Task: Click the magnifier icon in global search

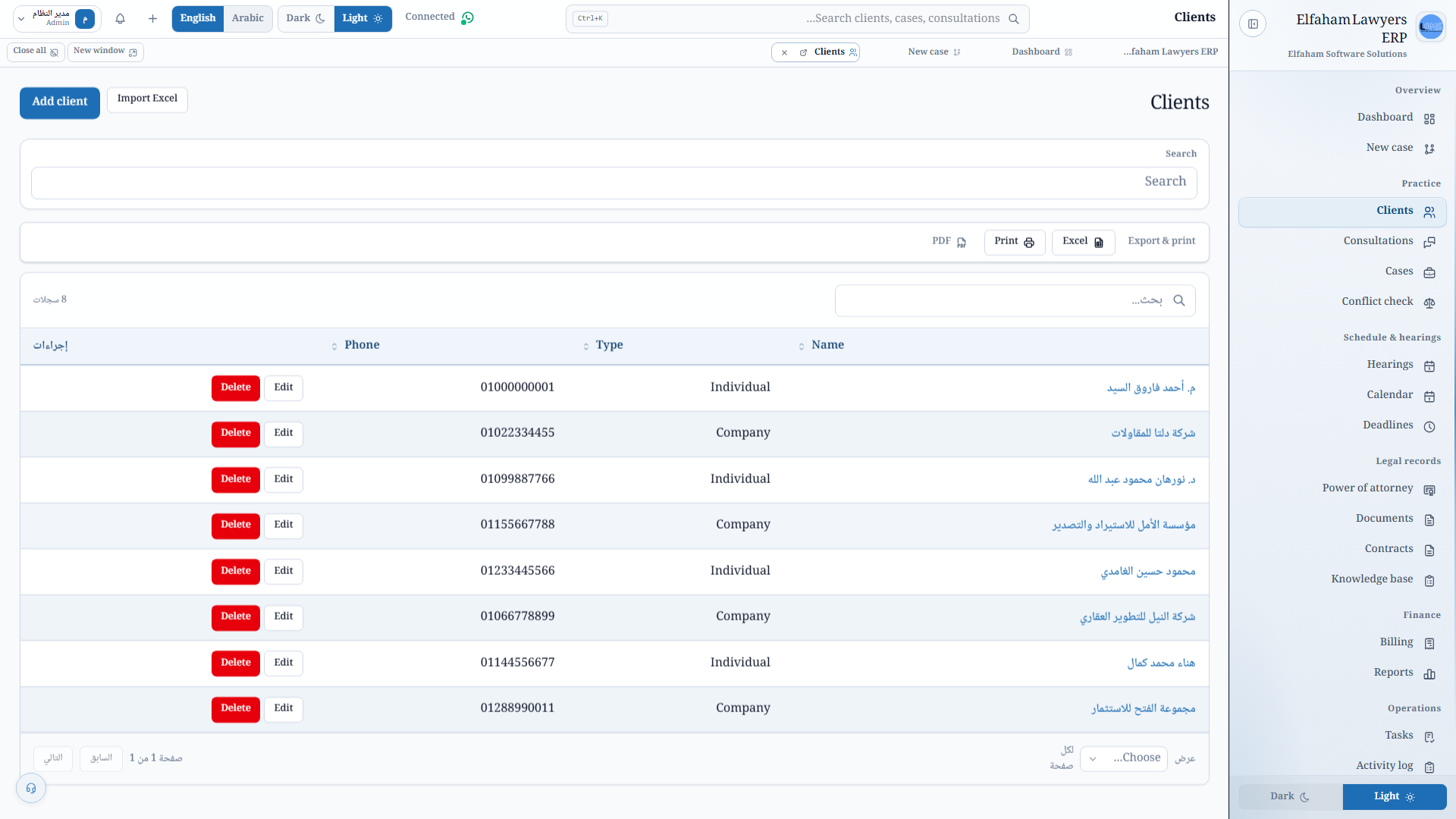Action: click(1014, 19)
